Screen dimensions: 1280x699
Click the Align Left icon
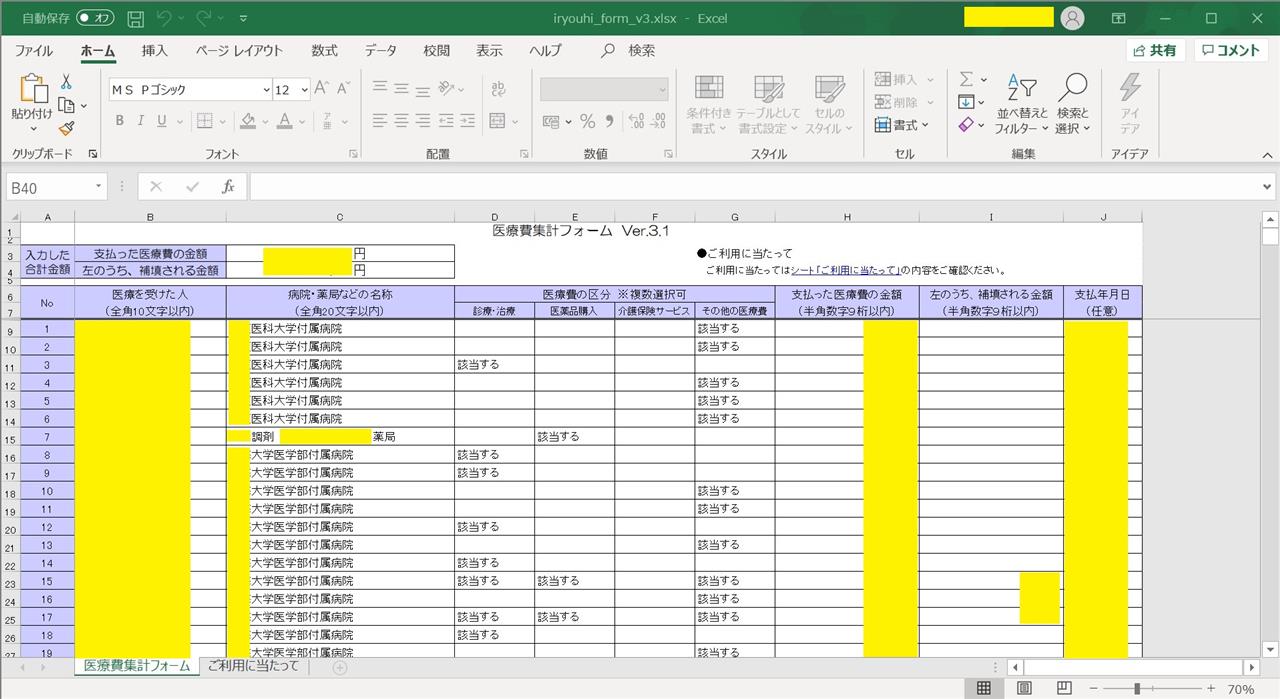[x=379, y=121]
